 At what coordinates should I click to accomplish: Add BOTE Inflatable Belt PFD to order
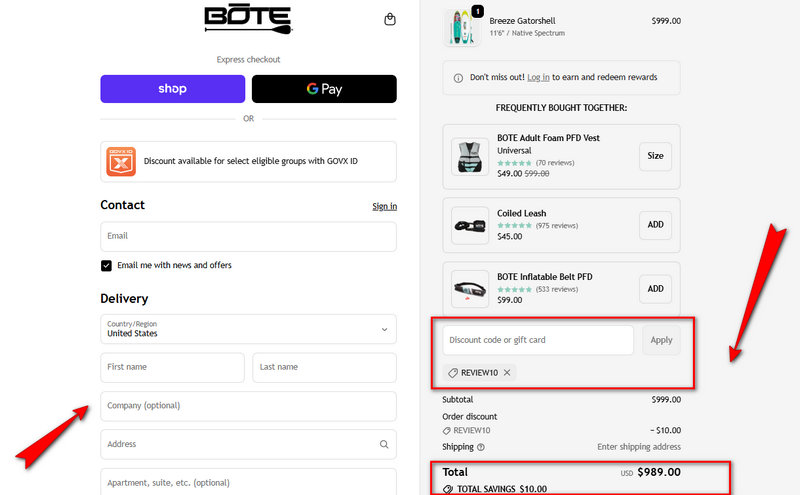(655, 289)
